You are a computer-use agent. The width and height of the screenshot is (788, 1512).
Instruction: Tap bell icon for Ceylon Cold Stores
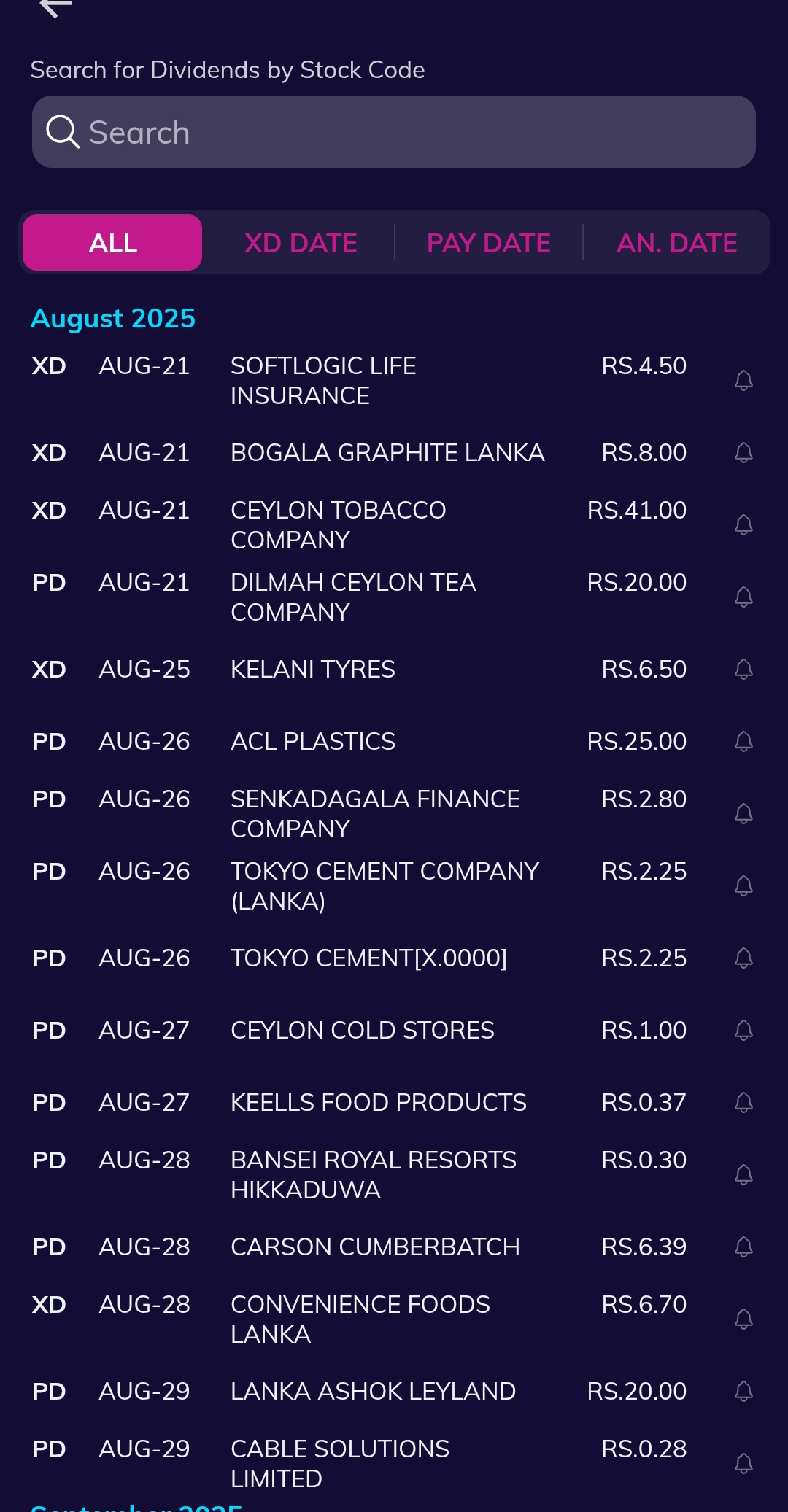click(743, 1030)
